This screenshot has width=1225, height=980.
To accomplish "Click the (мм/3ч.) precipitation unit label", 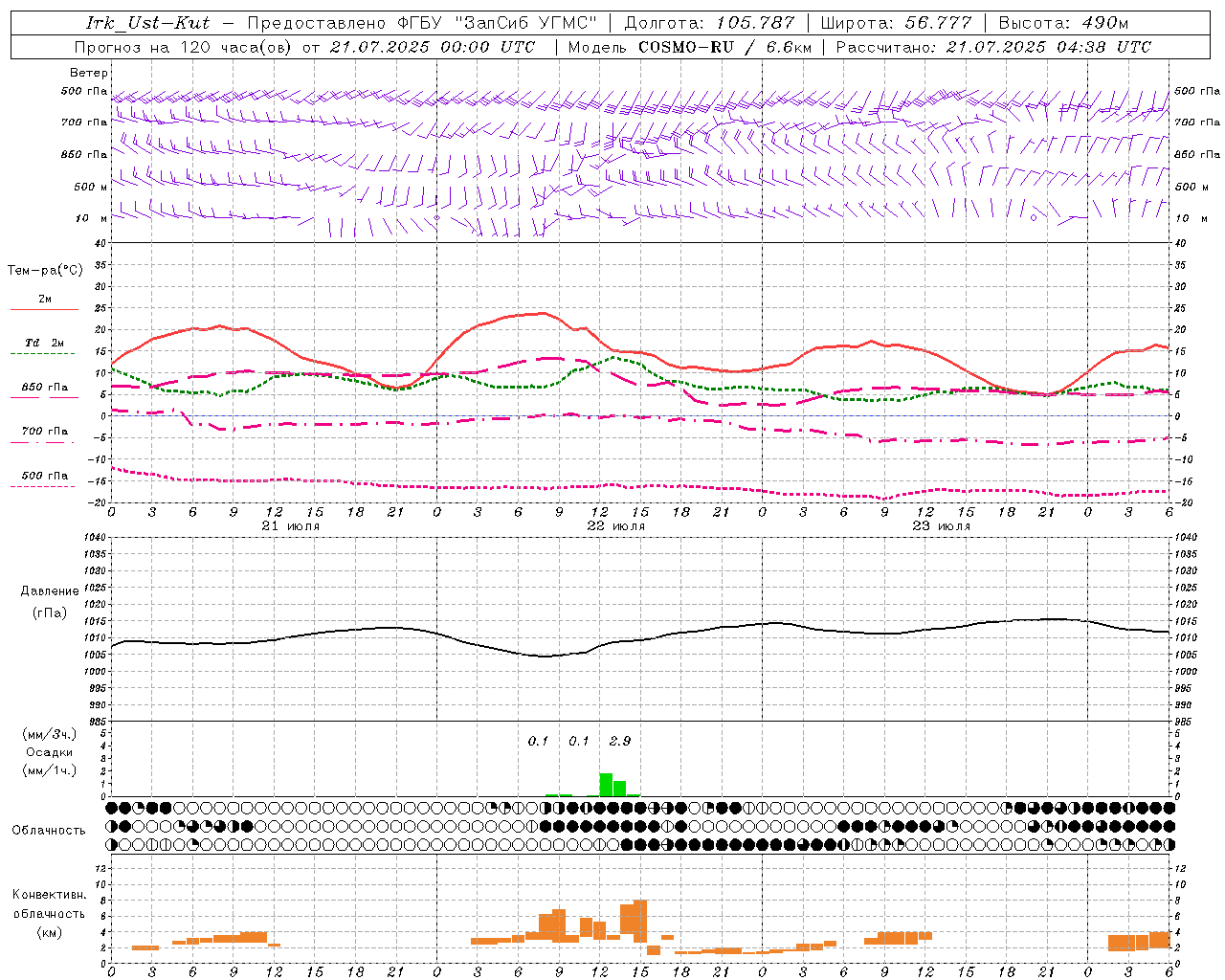I will [x=49, y=734].
